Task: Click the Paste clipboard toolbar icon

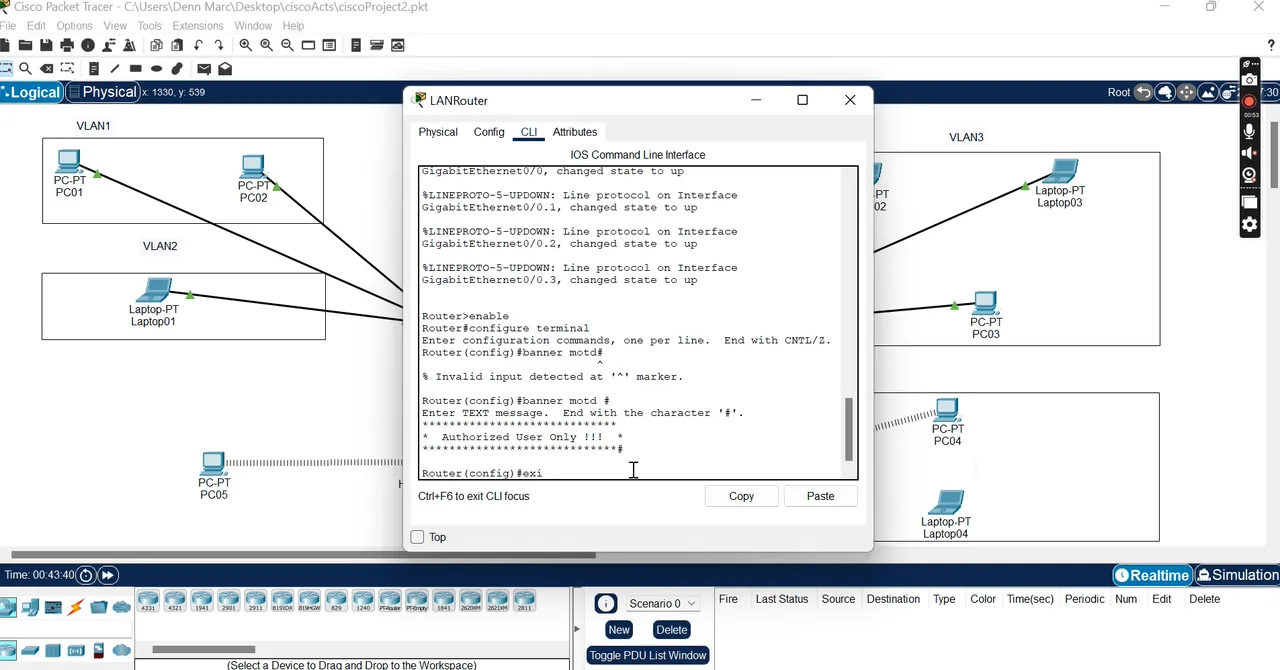Action: [x=177, y=45]
